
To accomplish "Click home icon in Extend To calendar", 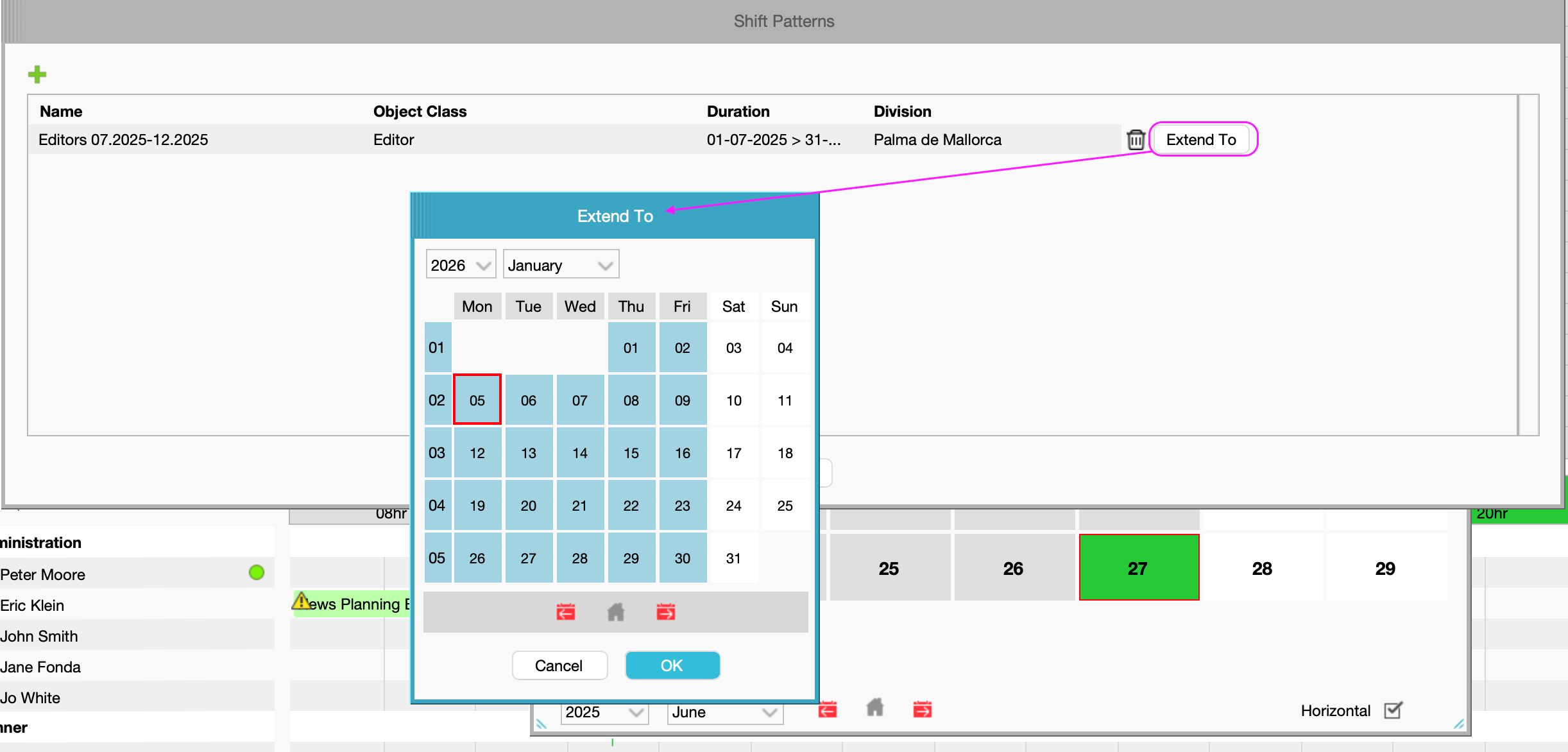I will pyautogui.click(x=615, y=611).
